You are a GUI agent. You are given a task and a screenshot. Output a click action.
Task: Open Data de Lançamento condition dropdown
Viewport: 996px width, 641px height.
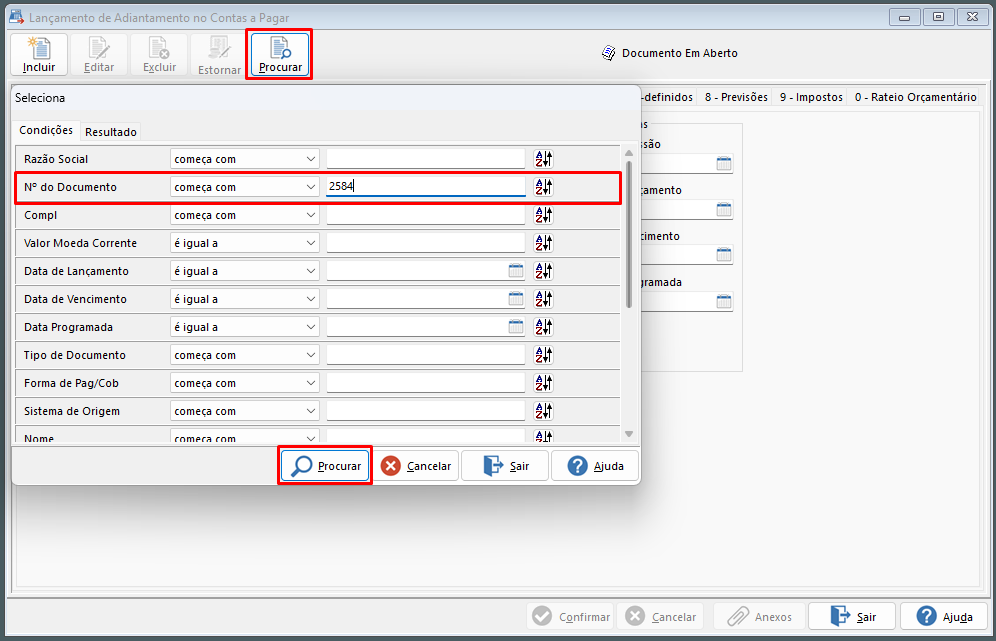tap(245, 271)
